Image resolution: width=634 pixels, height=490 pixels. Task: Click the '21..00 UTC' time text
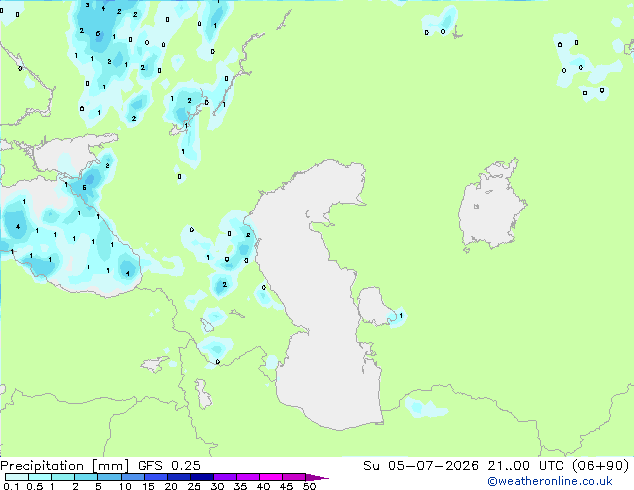tap(525, 466)
